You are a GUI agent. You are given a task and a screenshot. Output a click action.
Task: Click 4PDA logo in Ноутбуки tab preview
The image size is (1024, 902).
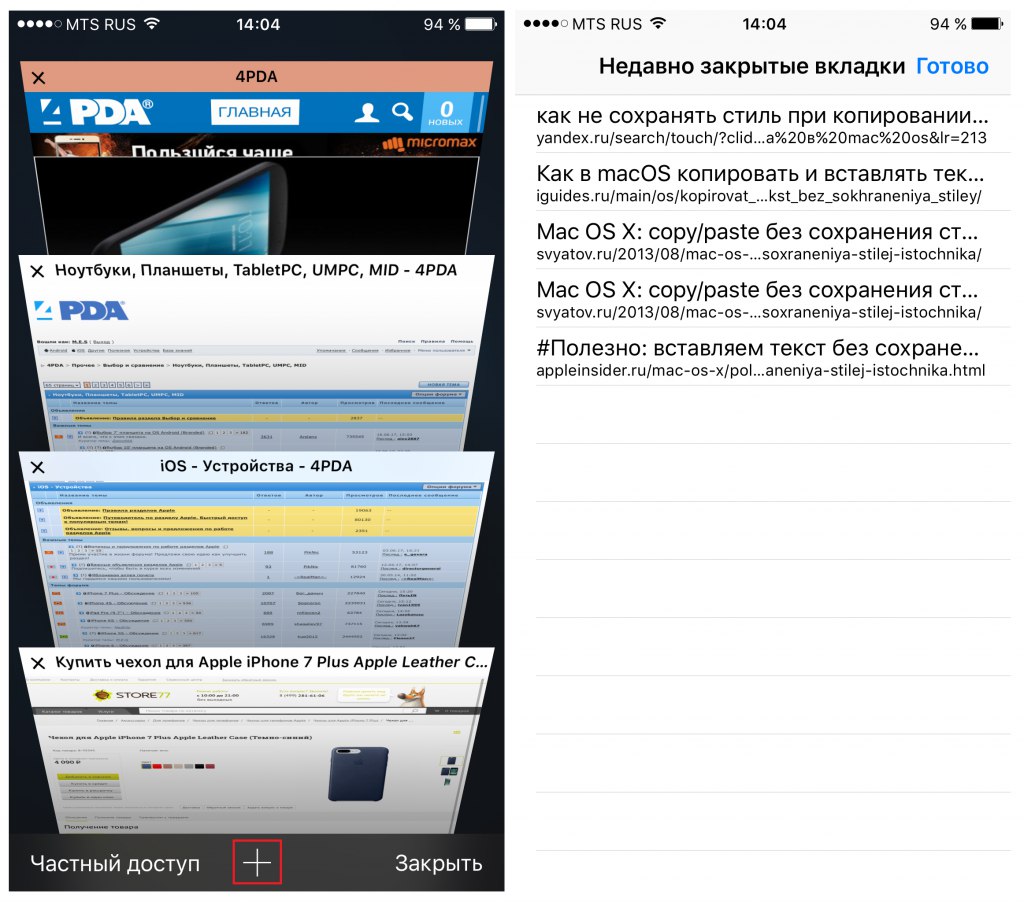click(80, 310)
